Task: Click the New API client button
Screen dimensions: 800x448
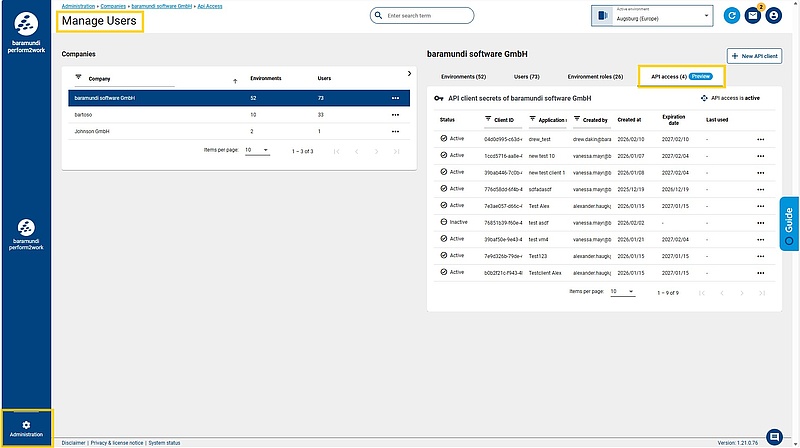Action: pos(754,57)
